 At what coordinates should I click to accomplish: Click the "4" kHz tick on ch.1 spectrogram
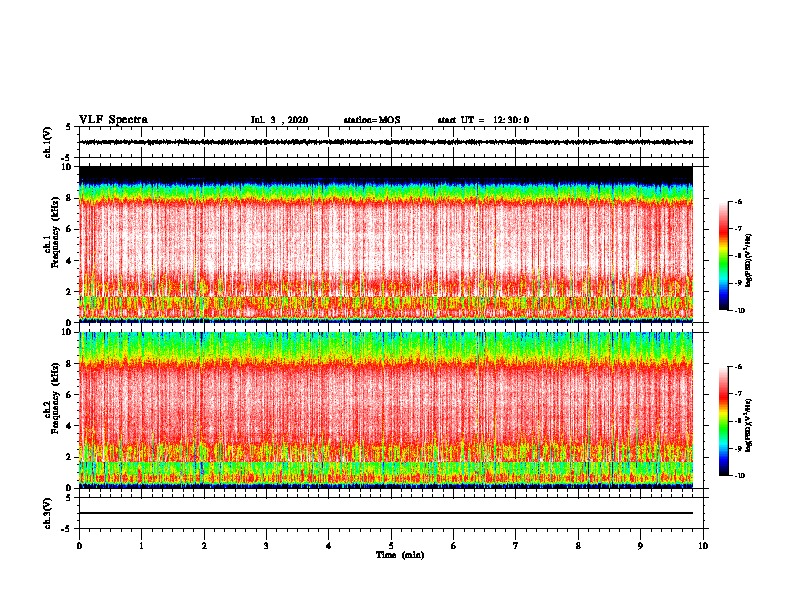[x=69, y=261]
